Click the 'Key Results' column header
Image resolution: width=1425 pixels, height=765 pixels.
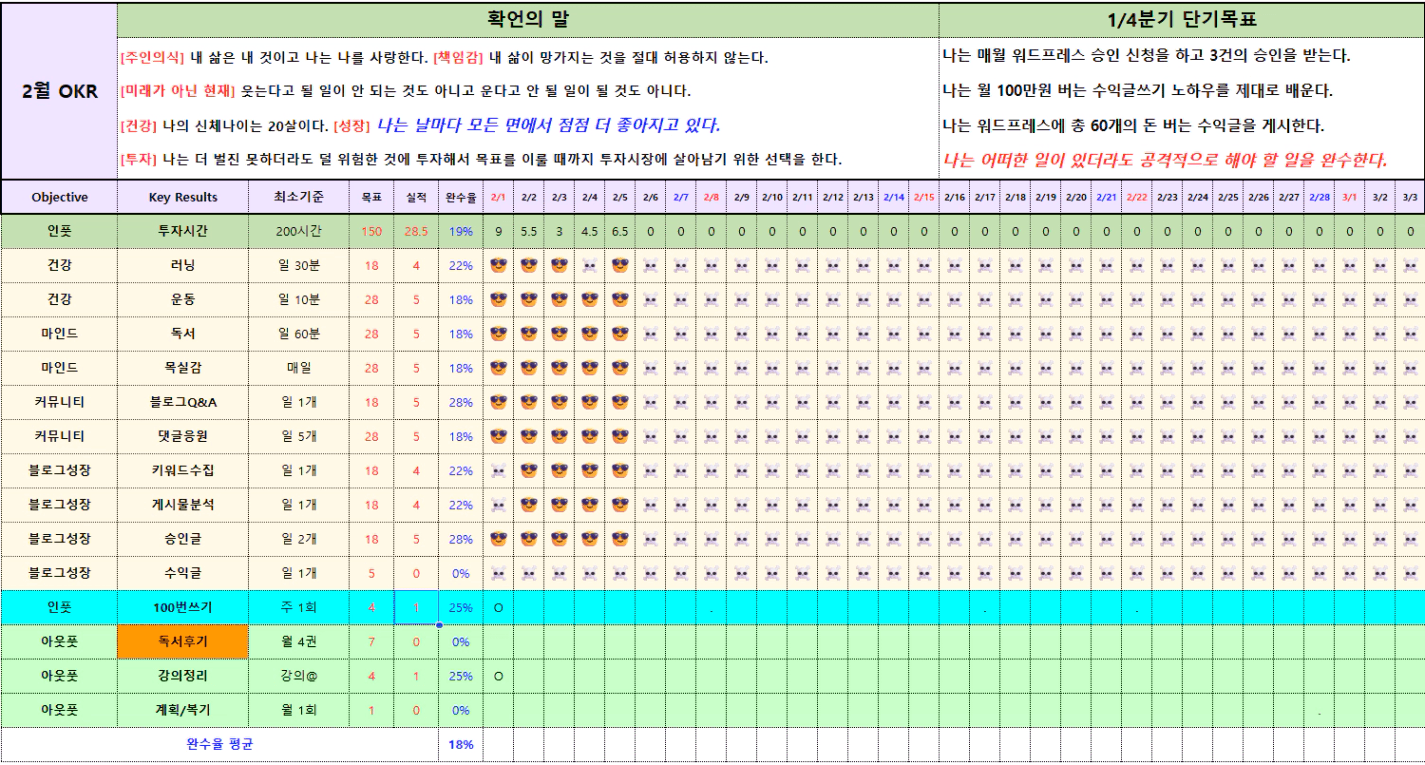[182, 197]
